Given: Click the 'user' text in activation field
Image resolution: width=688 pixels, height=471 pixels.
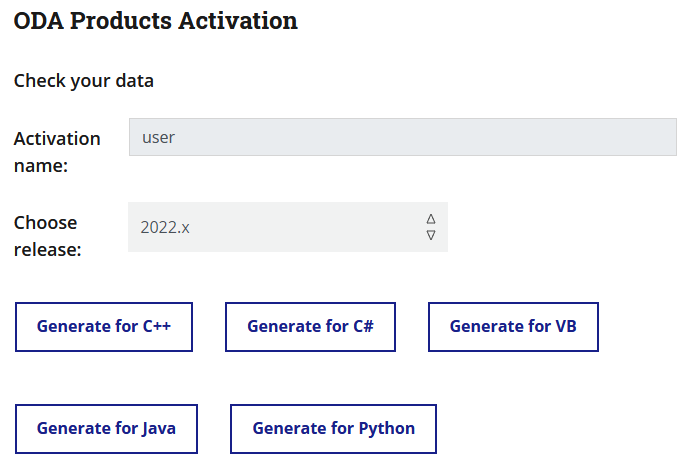Looking at the screenshot, I should [x=159, y=137].
